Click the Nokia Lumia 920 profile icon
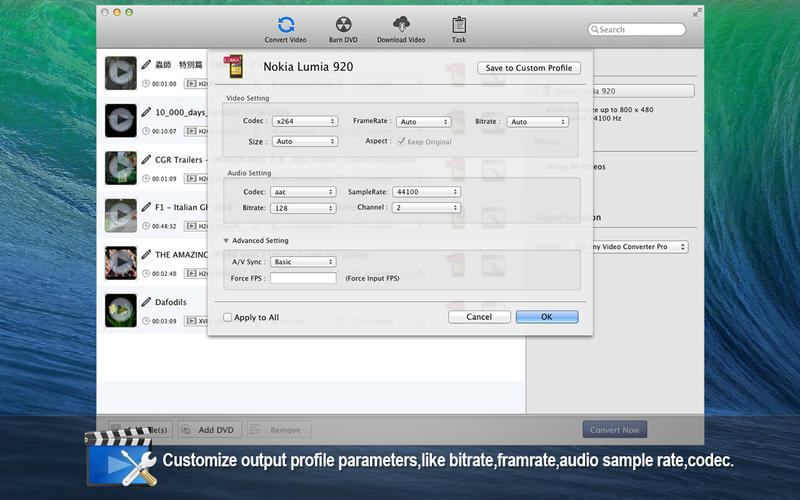Viewport: 800px width, 500px height. point(233,67)
